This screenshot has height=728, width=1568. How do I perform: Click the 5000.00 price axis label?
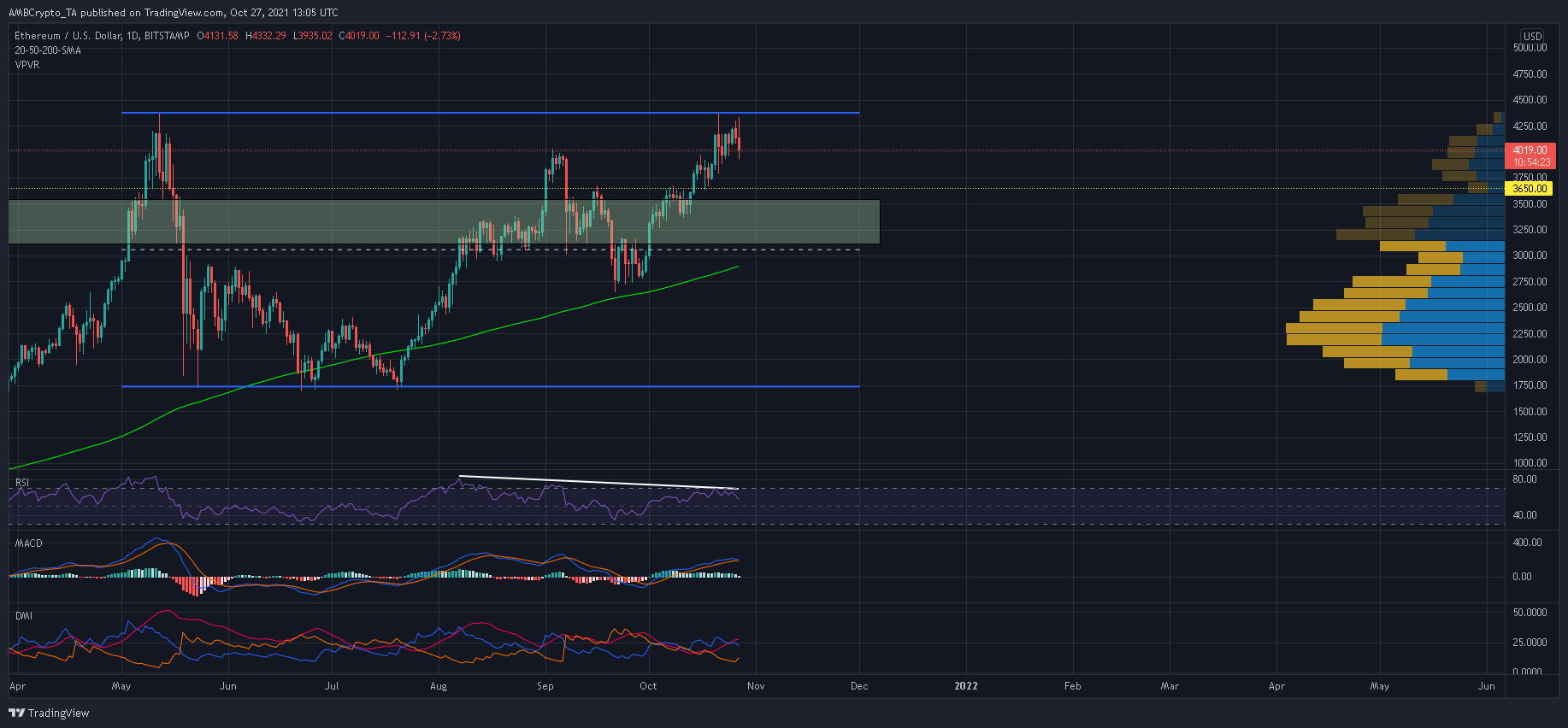tap(1530, 48)
